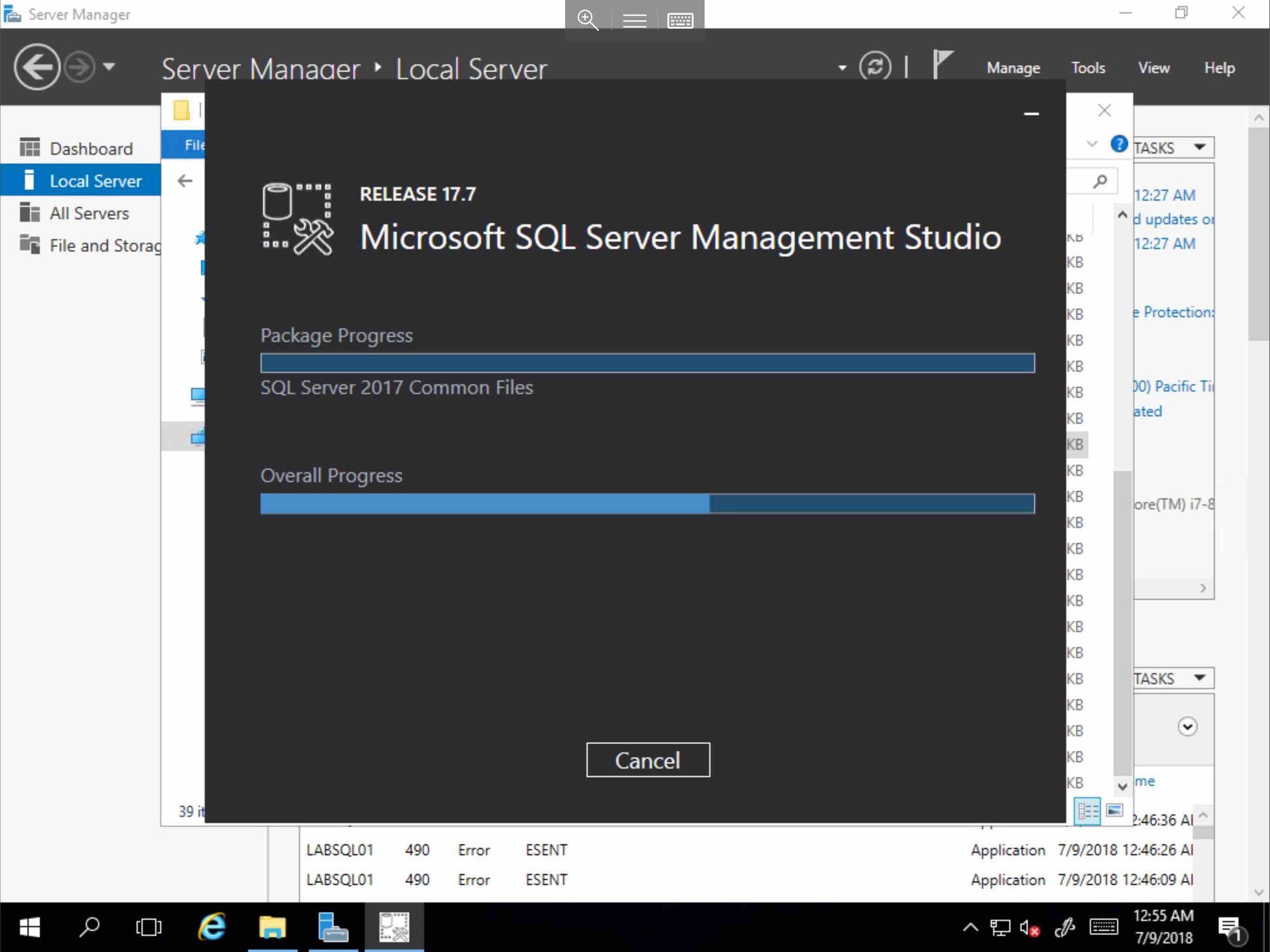
Task: Open the remote on-screen keyboard icon
Action: (680, 21)
